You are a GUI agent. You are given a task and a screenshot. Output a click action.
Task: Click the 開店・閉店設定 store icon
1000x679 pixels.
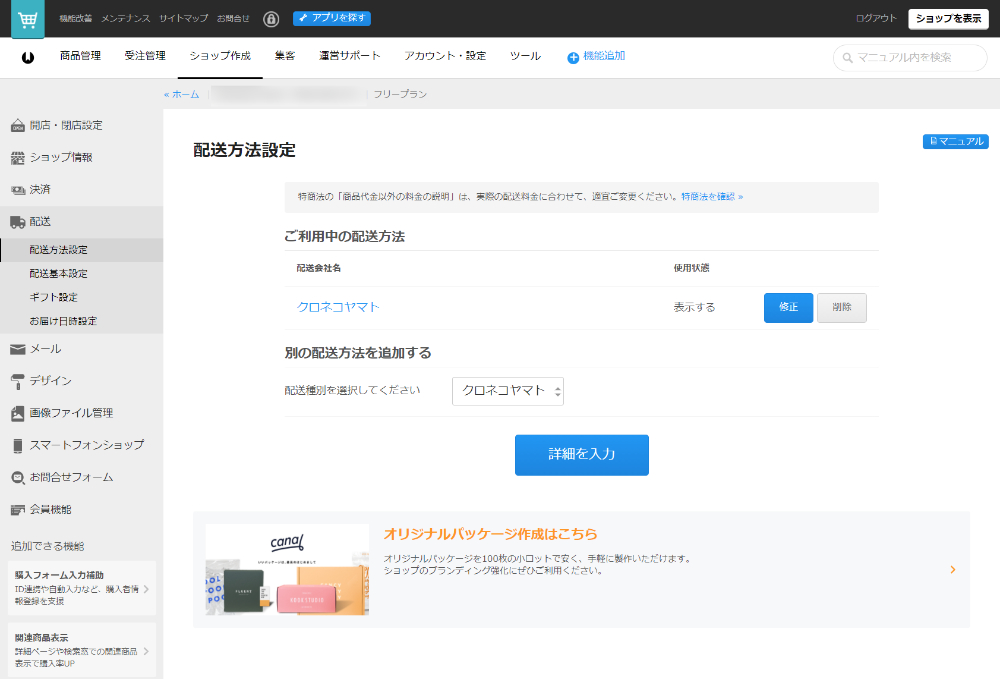(x=18, y=126)
